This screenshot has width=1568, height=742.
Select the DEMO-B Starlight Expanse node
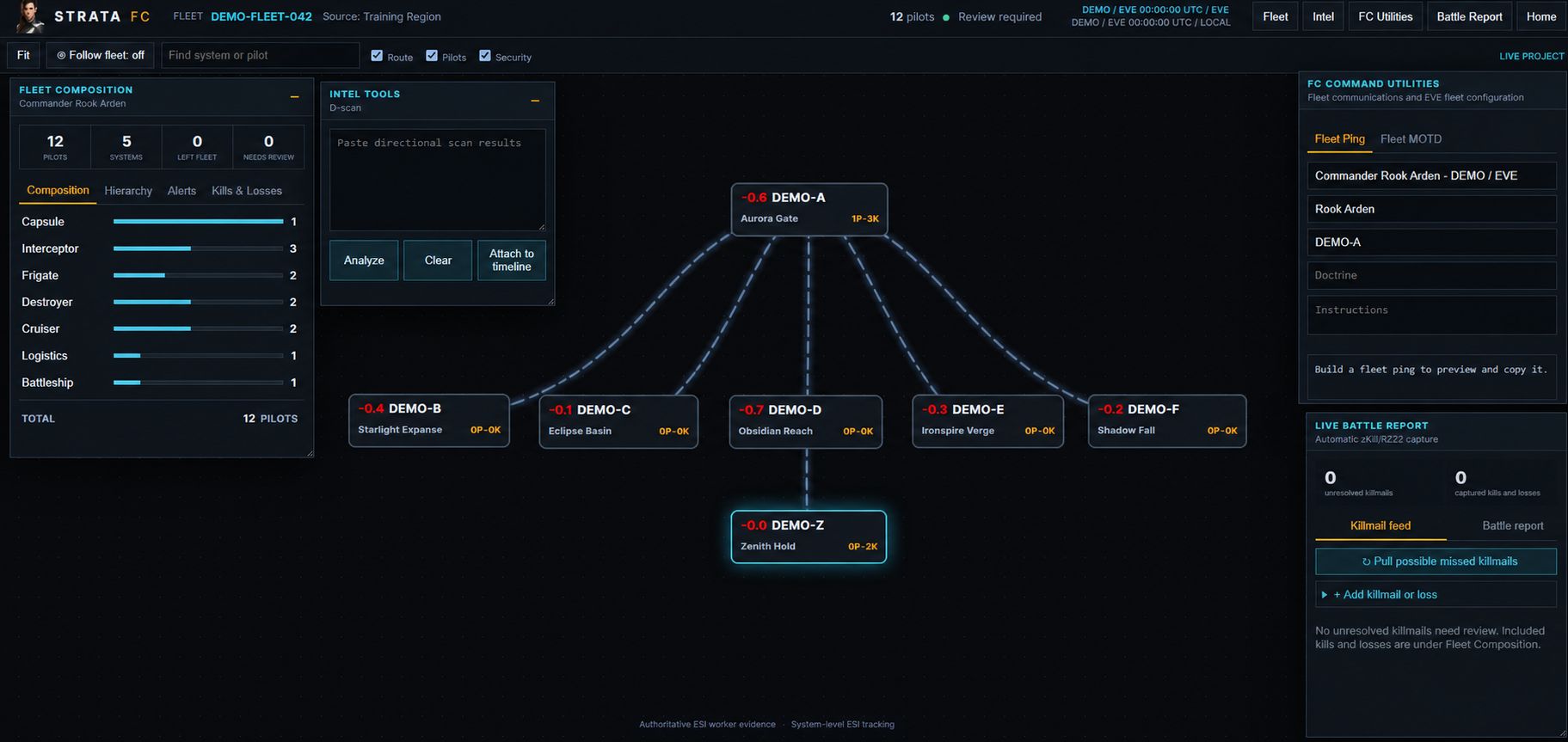[x=428, y=420]
